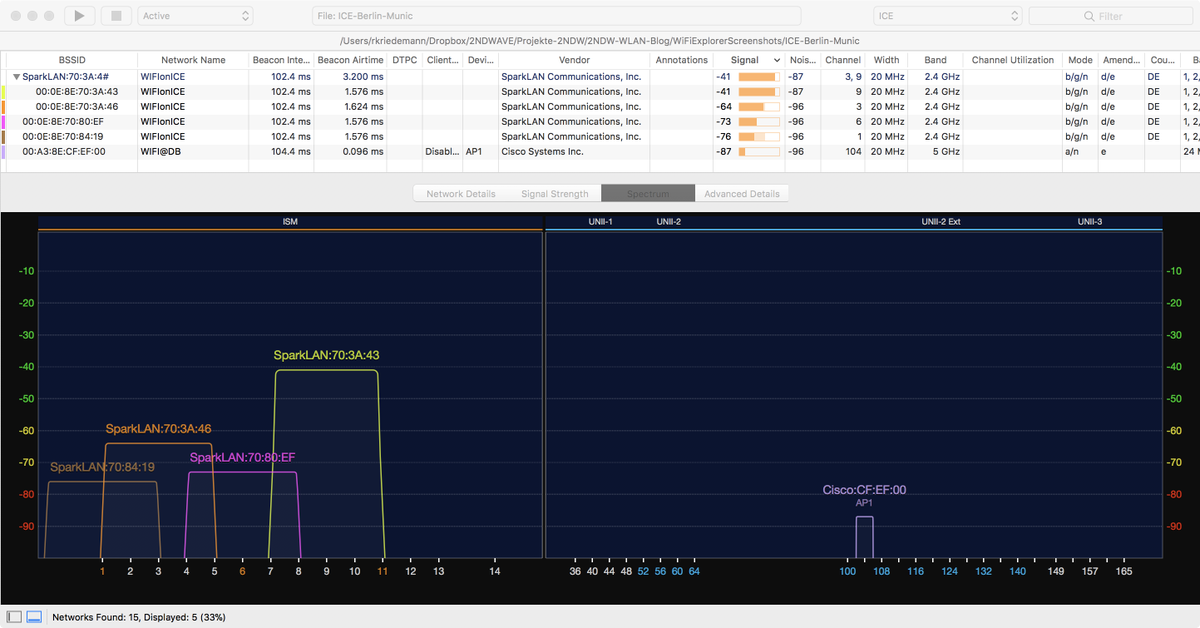
Task: Collapse the SparkLAN:70:3A:4# group triangle
Action: (x=16, y=76)
